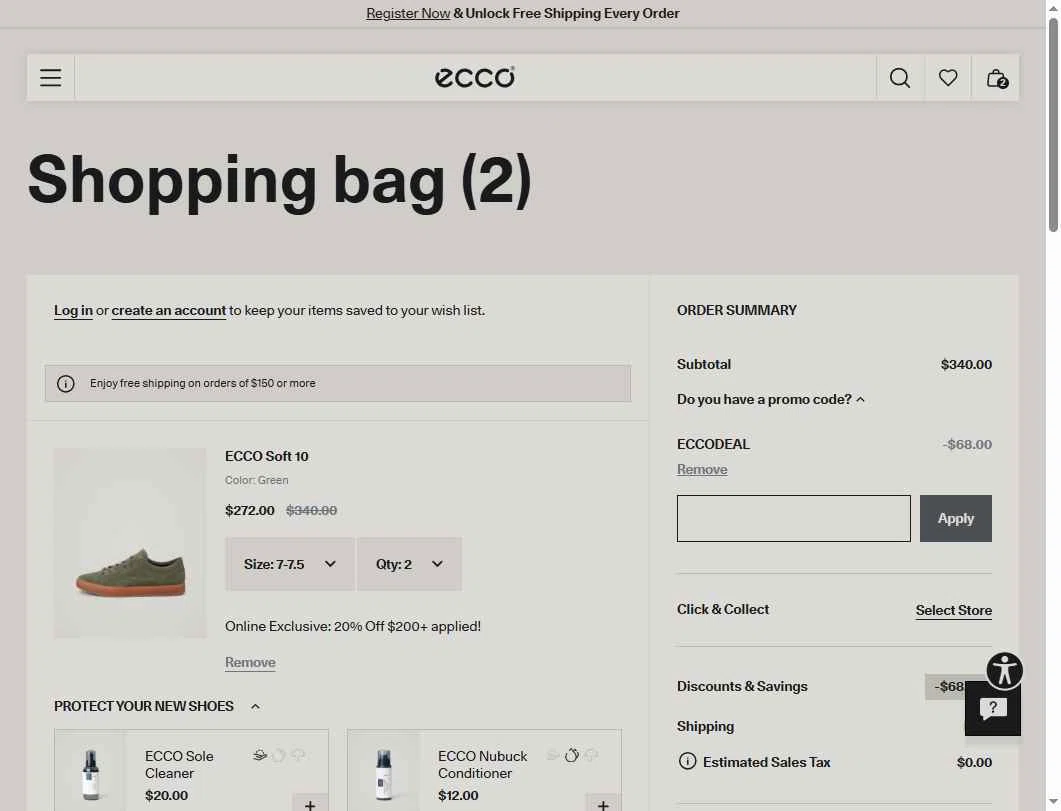Click the -$68.00 ECCODEAL discount amount

point(967,444)
